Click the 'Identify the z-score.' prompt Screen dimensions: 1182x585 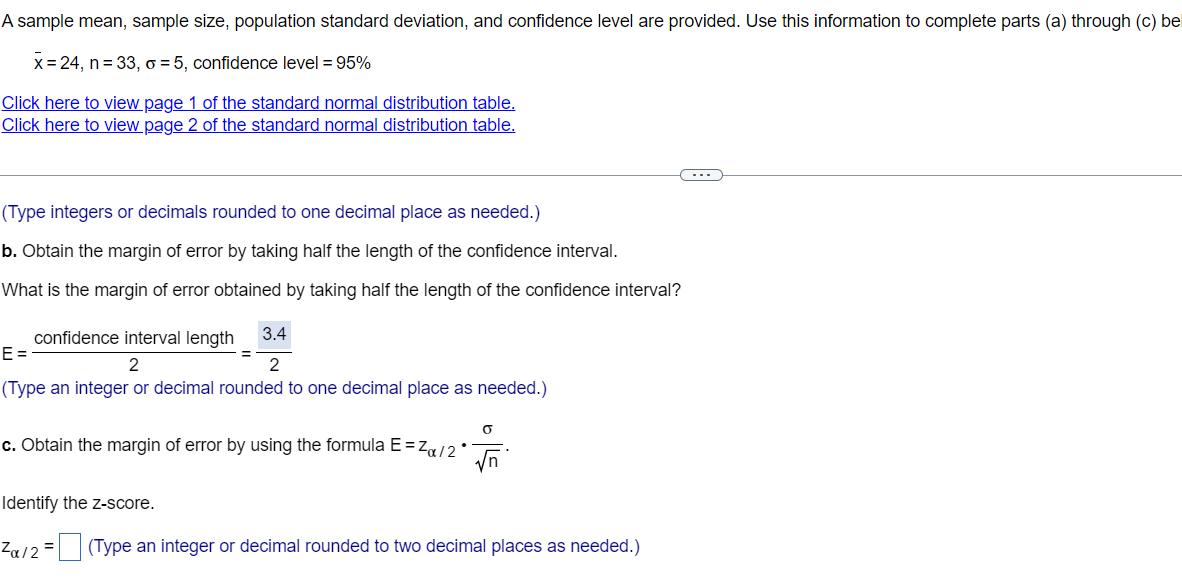(78, 503)
